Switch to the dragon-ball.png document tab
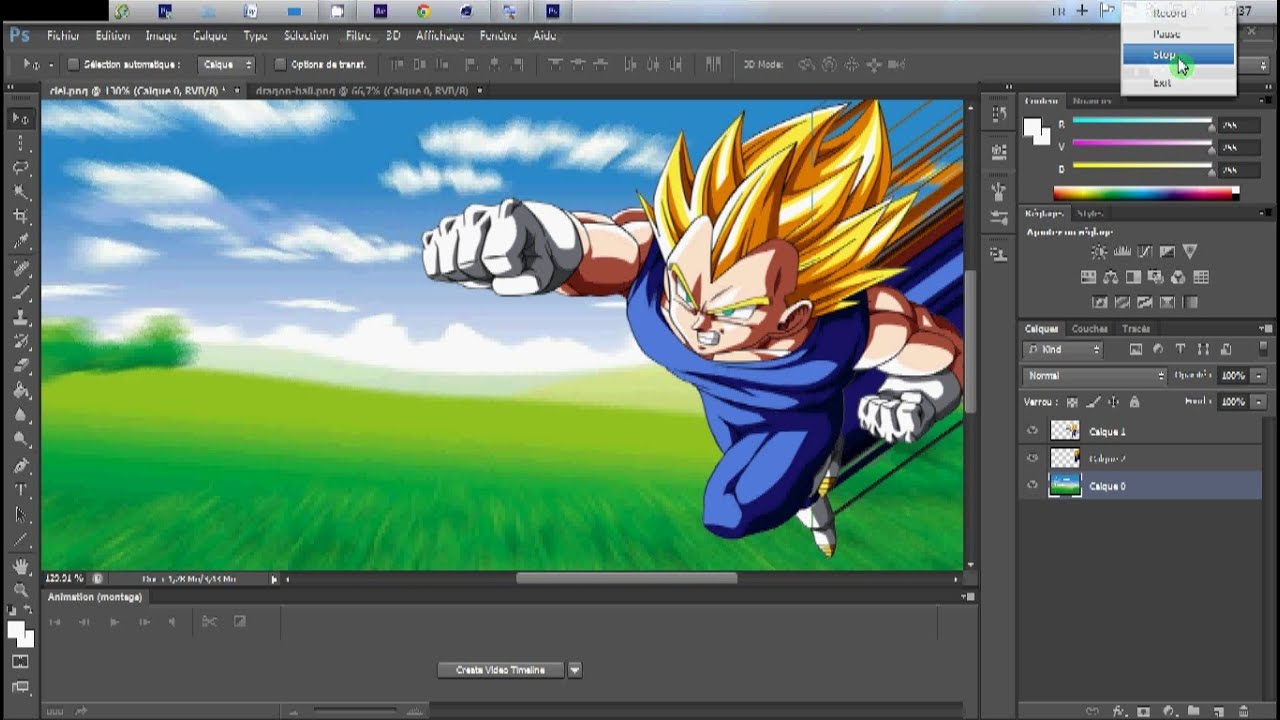This screenshot has height=720, width=1280. 362,91
